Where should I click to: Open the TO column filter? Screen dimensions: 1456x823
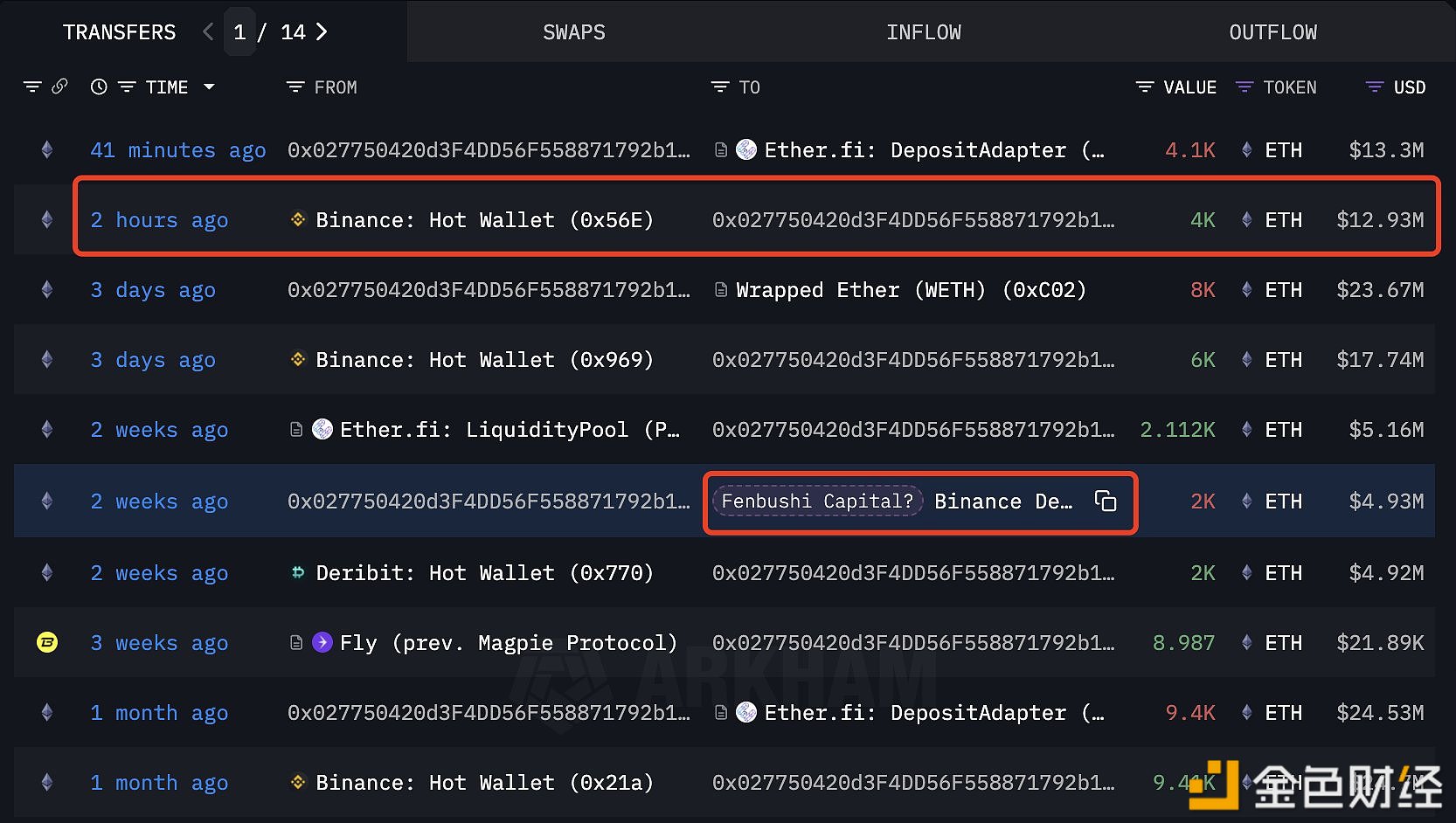[x=720, y=87]
